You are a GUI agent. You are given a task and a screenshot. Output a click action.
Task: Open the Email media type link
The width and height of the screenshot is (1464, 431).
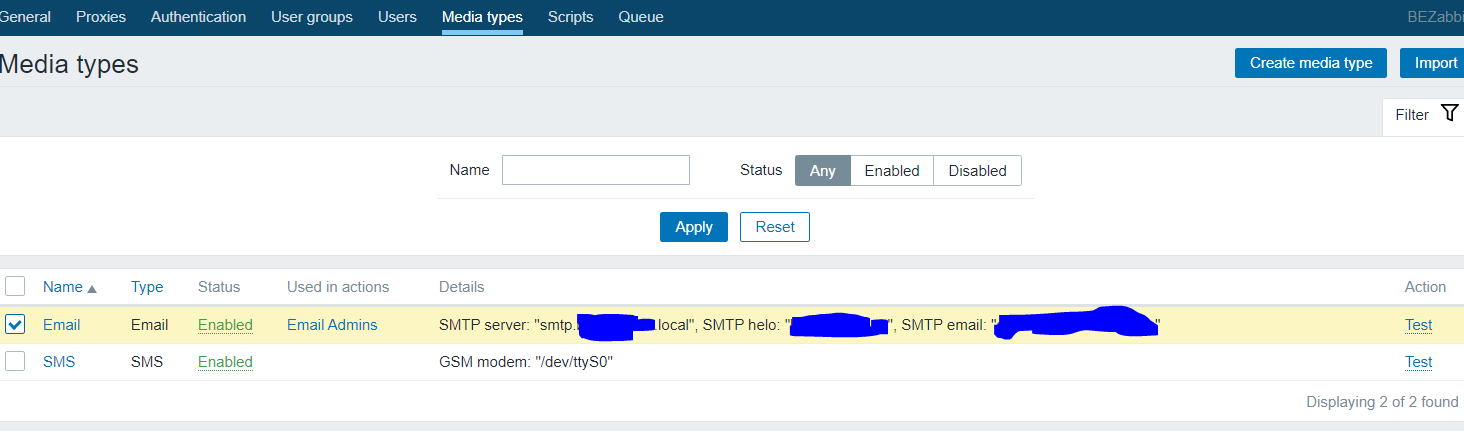(x=61, y=325)
